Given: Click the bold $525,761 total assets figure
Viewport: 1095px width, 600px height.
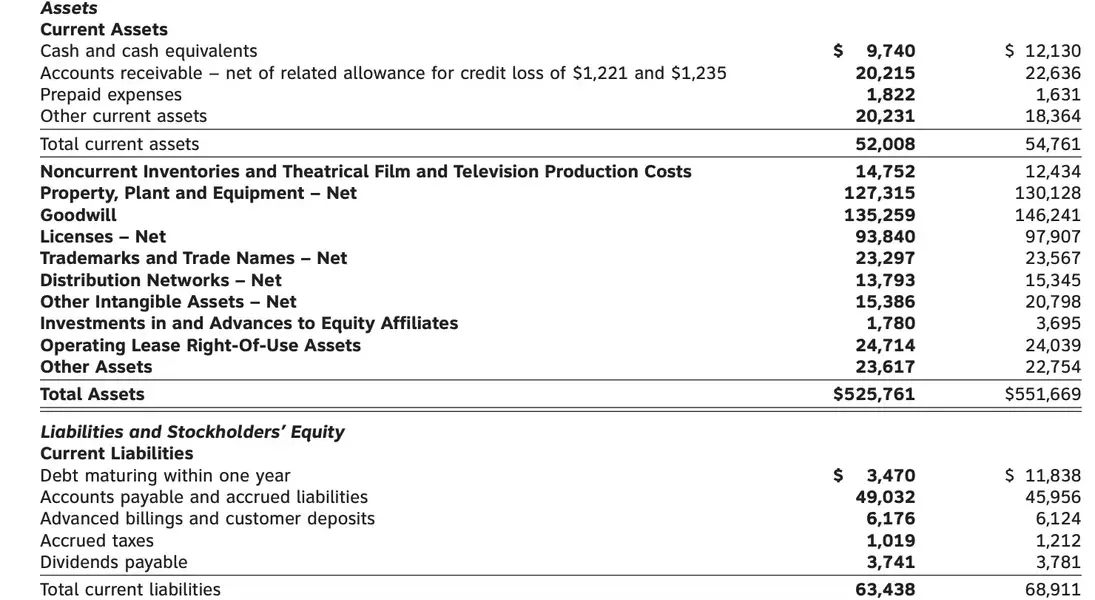Looking at the screenshot, I should (x=874, y=394).
